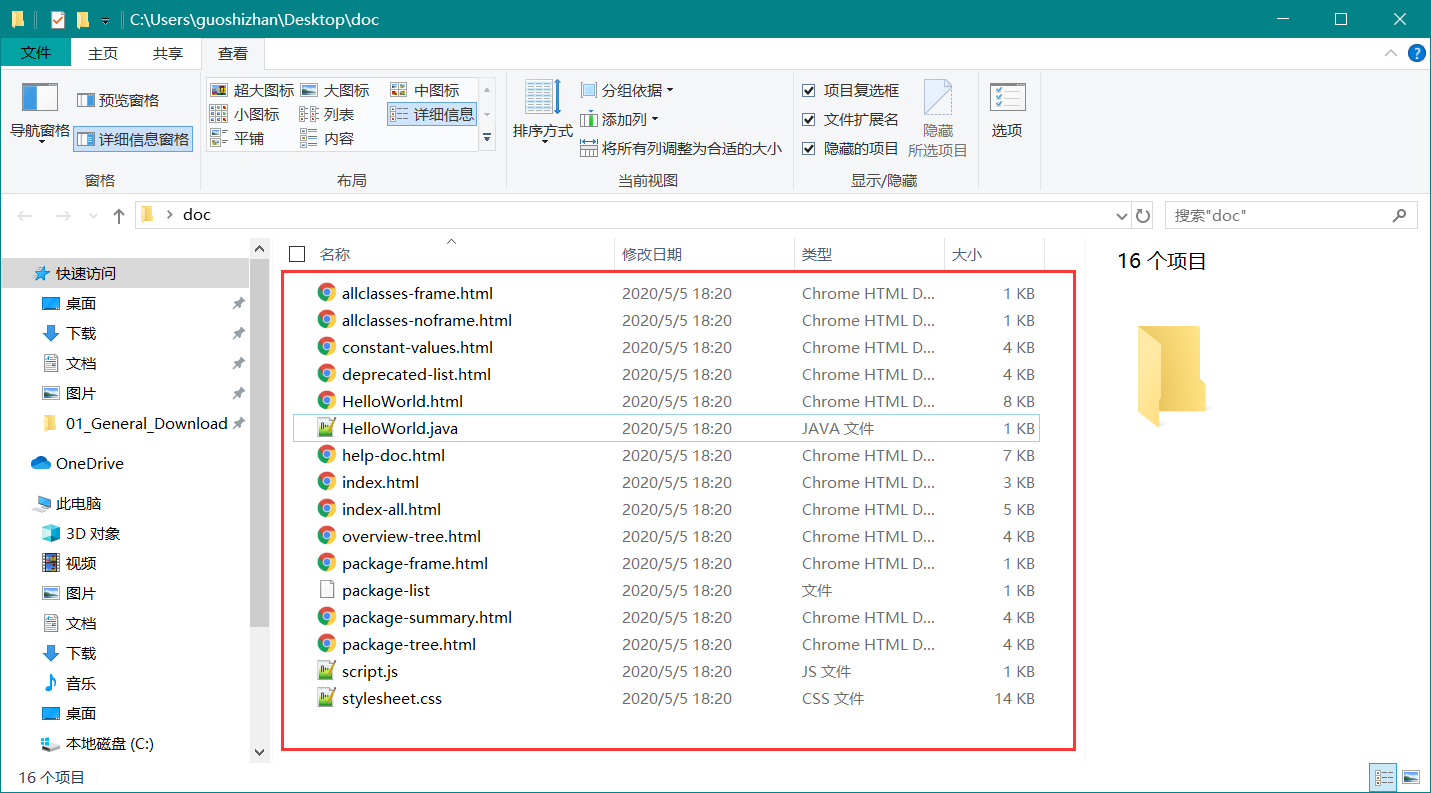1431x793 pixels.
Task: Go up one folder level arrow
Action: (x=119, y=215)
